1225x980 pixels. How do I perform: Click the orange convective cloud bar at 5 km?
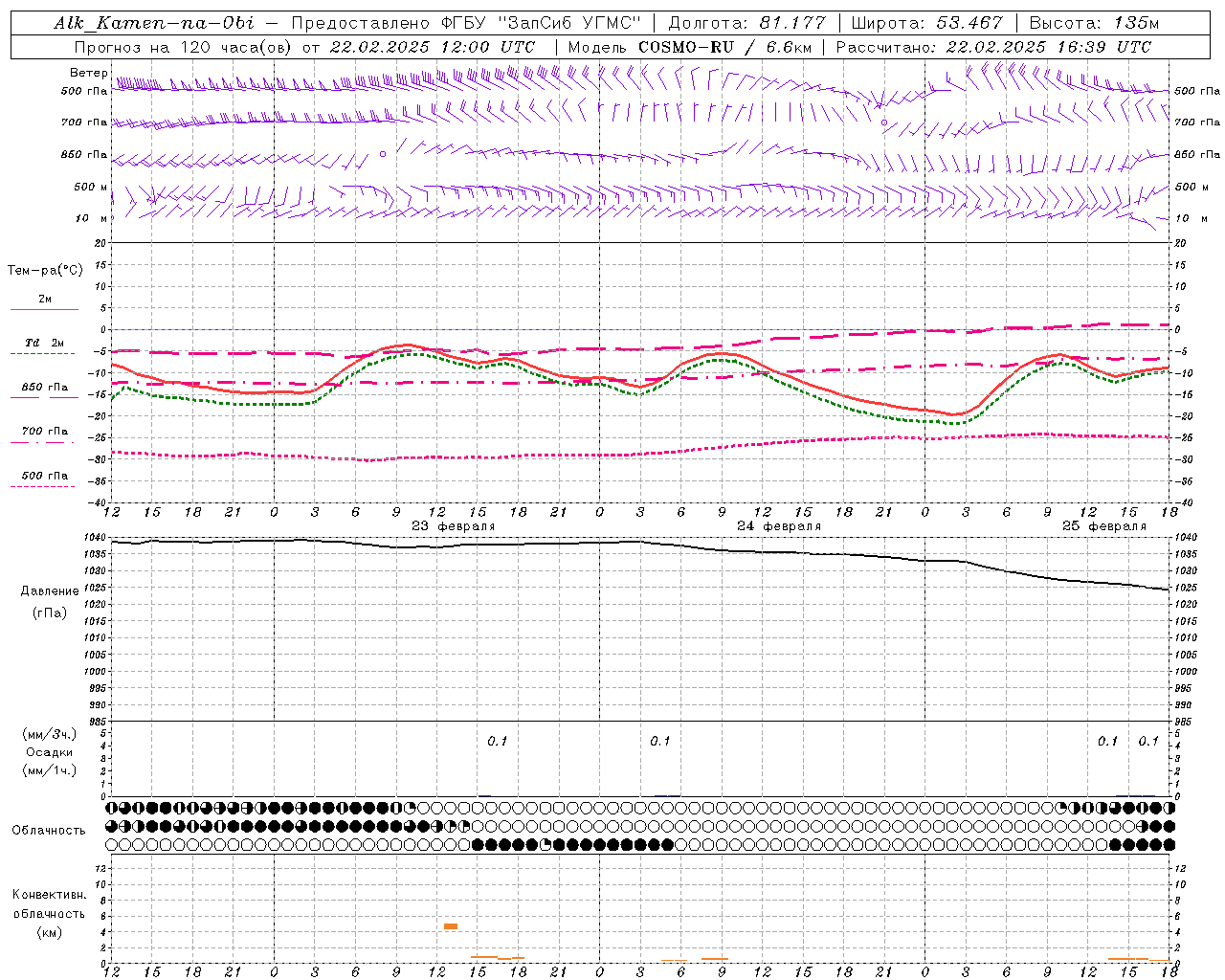click(x=451, y=926)
